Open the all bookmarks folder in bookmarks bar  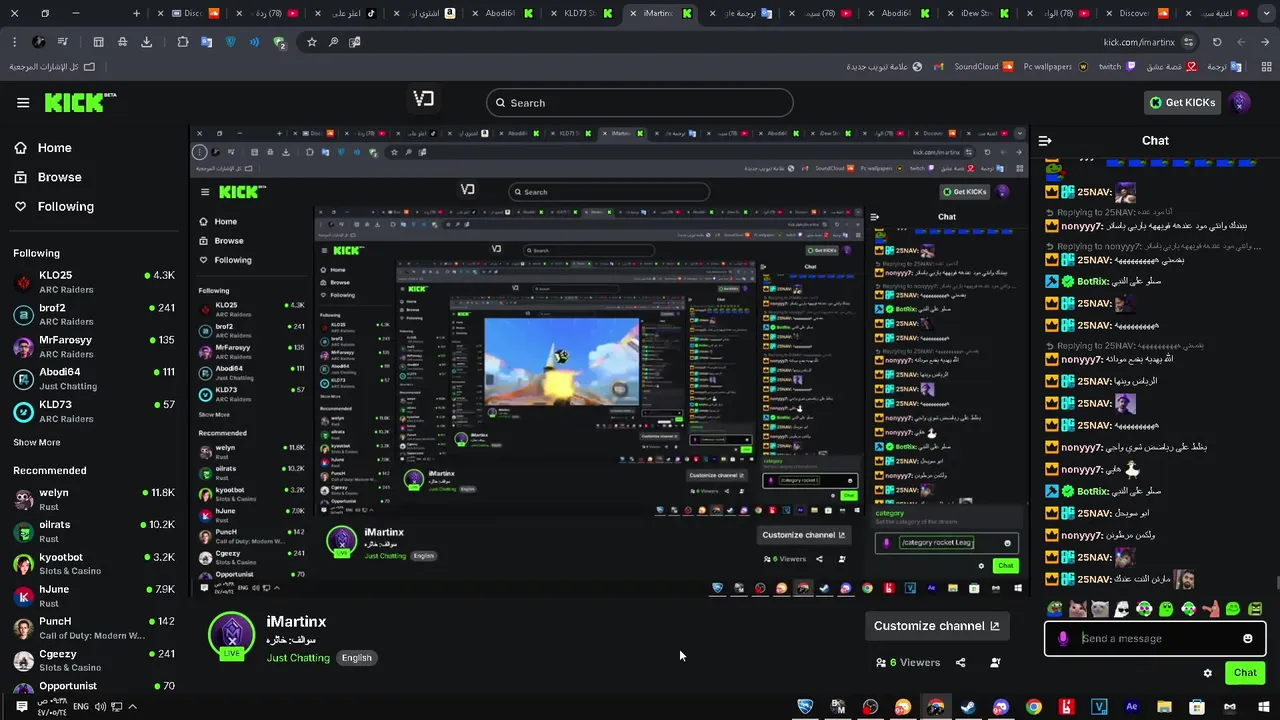52,67
